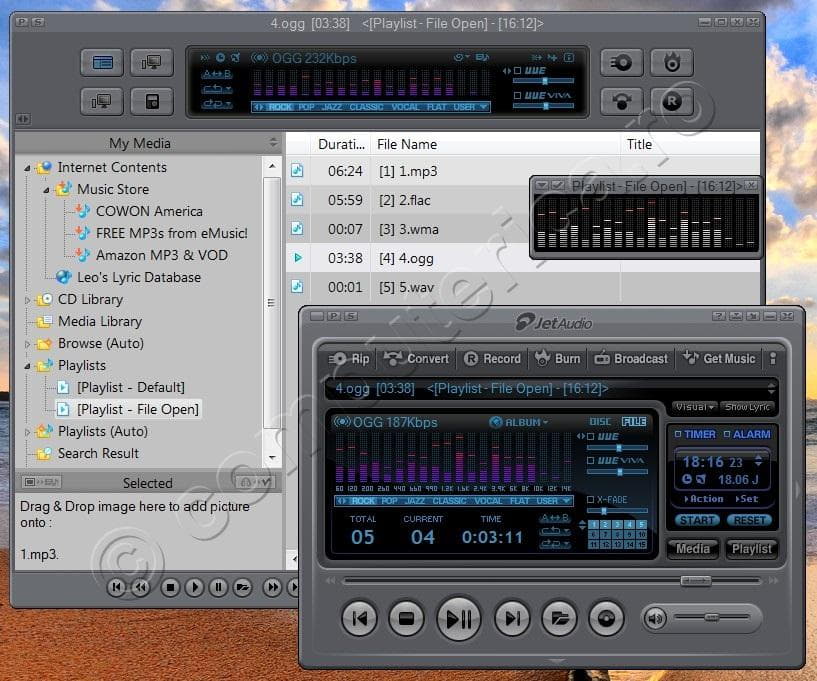Enable the BBE ViVA checkbox in JetAudio player
Screen dimensions: 817x681
point(590,461)
